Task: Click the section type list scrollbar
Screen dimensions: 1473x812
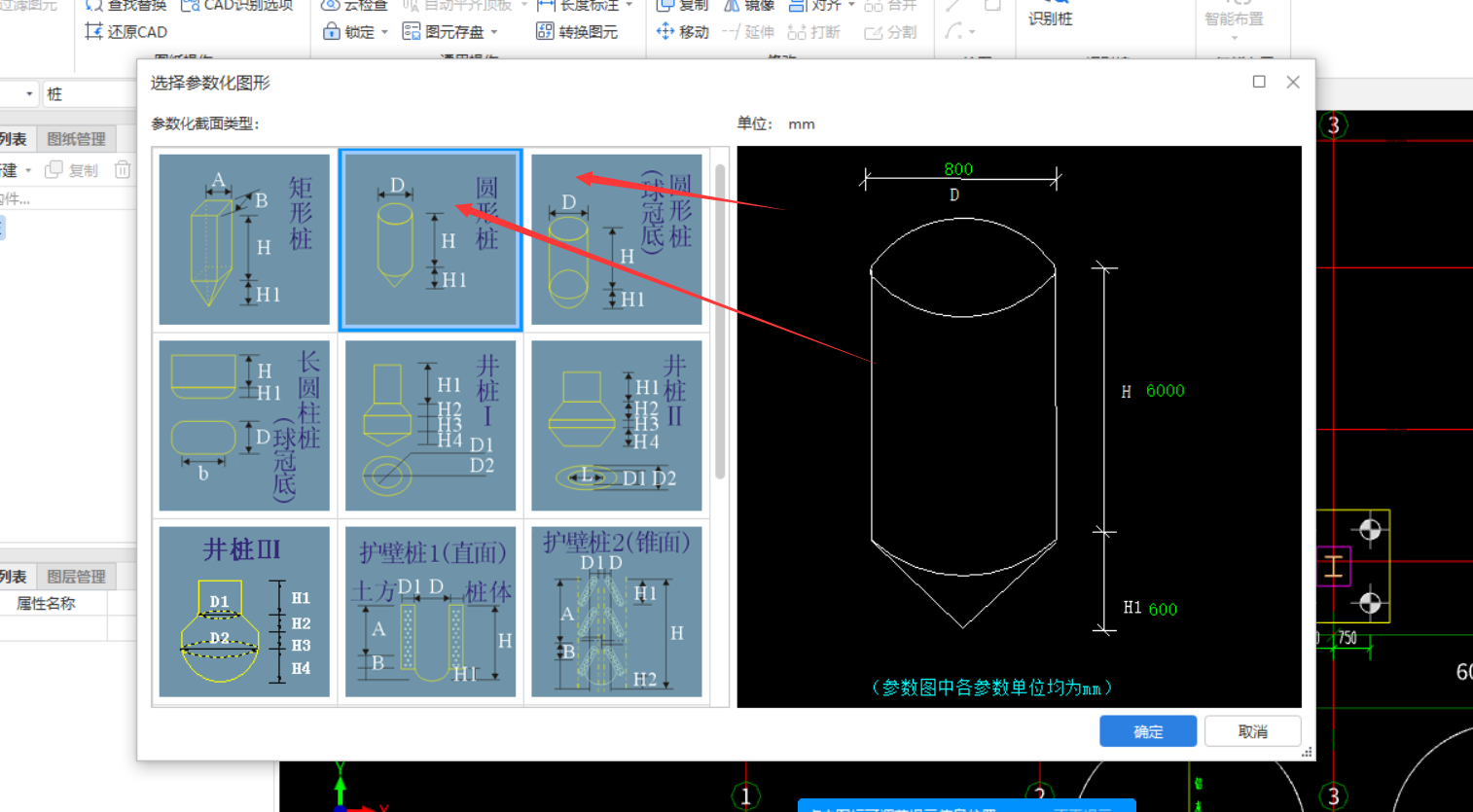Action: point(720,321)
